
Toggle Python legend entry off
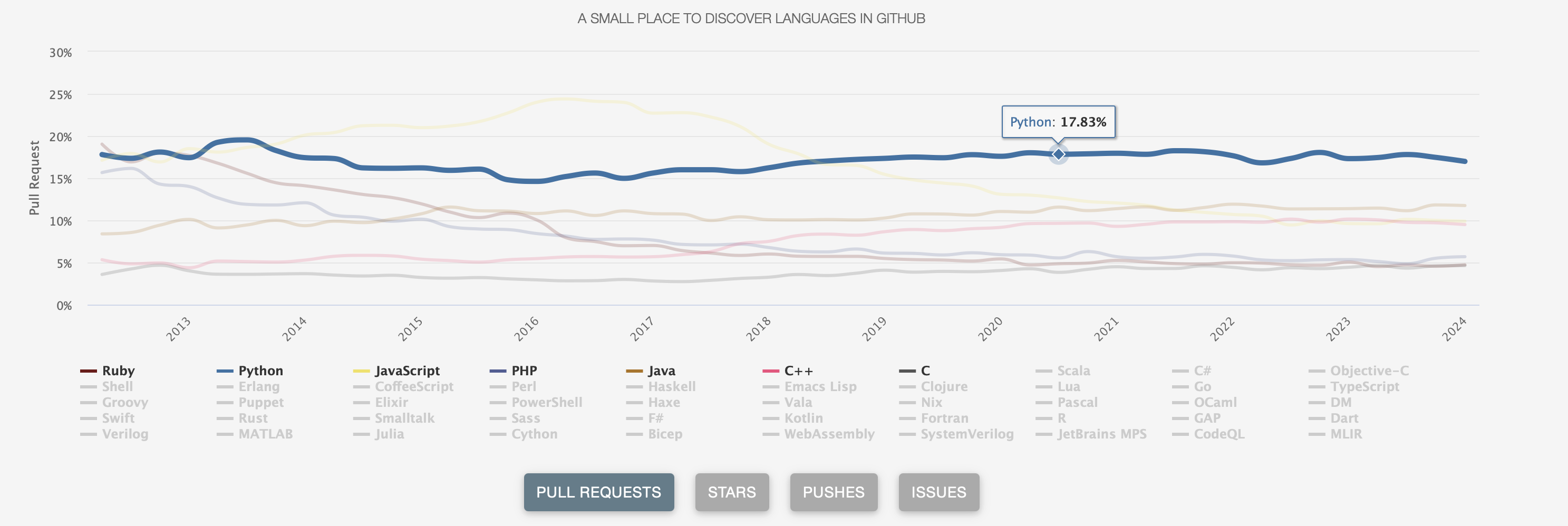[260, 371]
